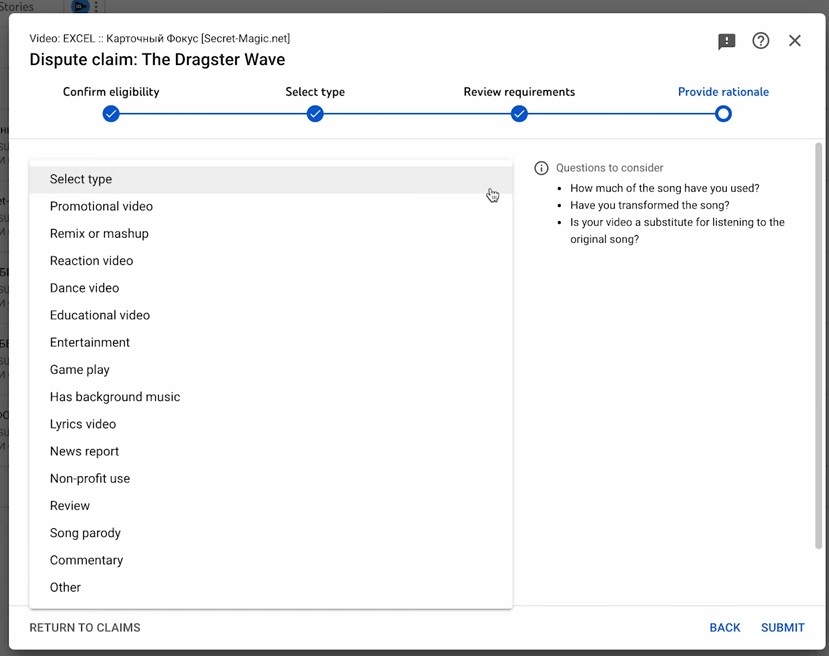Close the dispute claim dialog
The width and height of the screenshot is (829, 656).
(x=794, y=41)
